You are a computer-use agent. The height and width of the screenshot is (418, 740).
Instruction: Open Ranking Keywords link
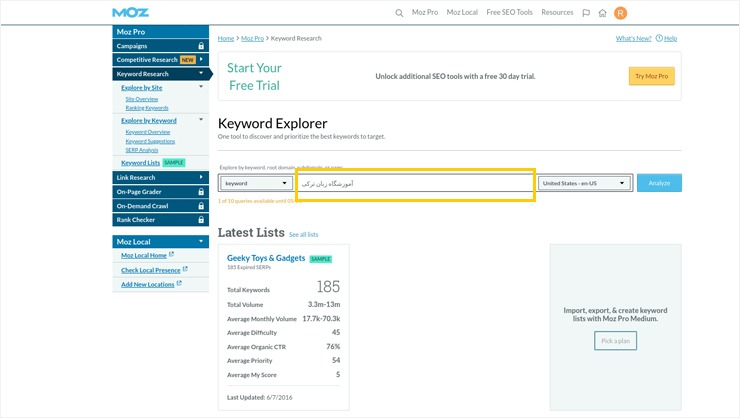click(147, 108)
